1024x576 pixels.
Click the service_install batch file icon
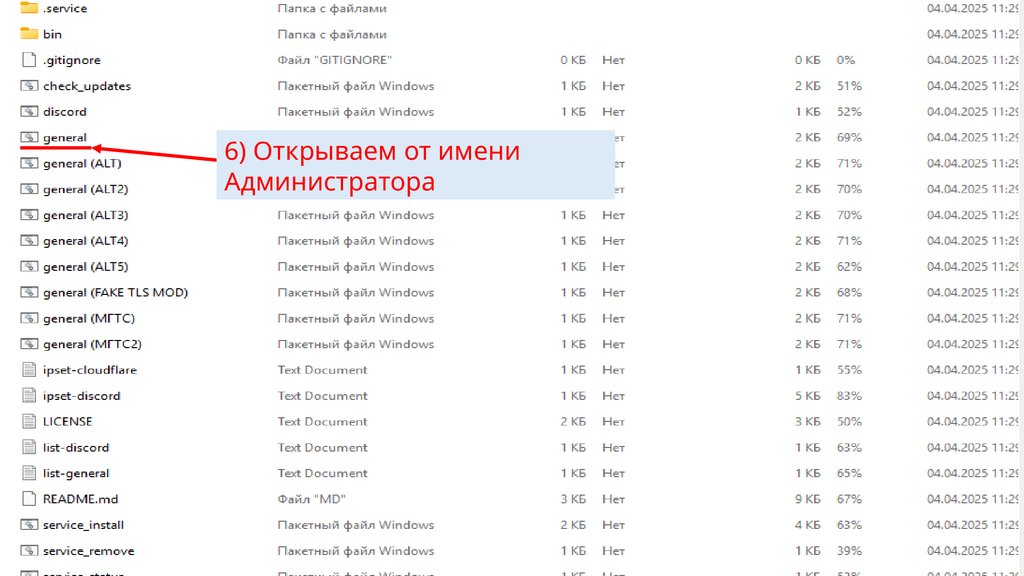click(x=29, y=525)
